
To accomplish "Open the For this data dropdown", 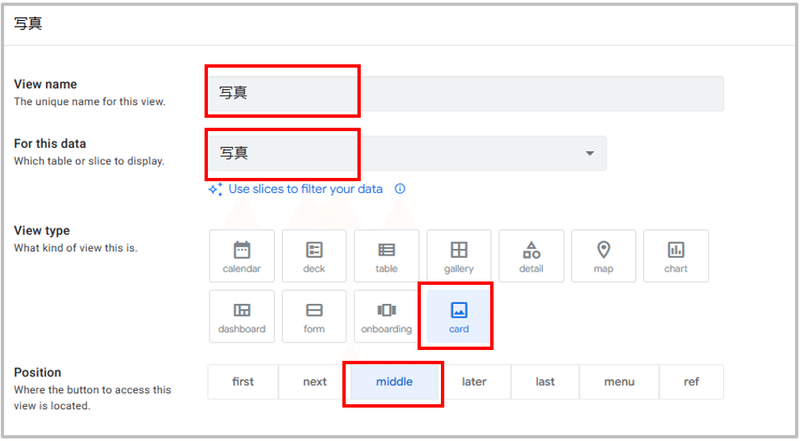I will (408, 153).
